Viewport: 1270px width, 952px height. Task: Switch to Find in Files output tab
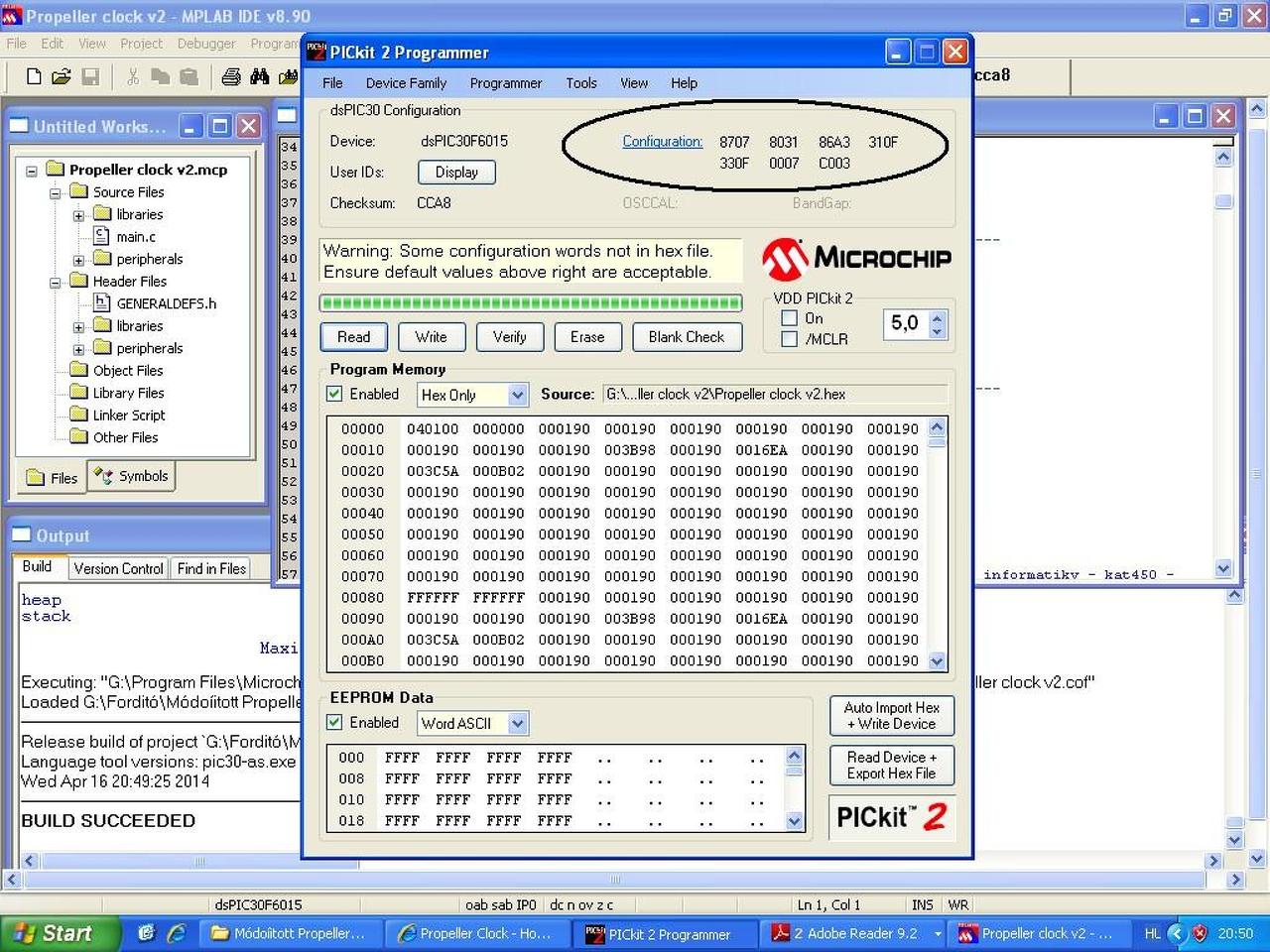tap(211, 568)
